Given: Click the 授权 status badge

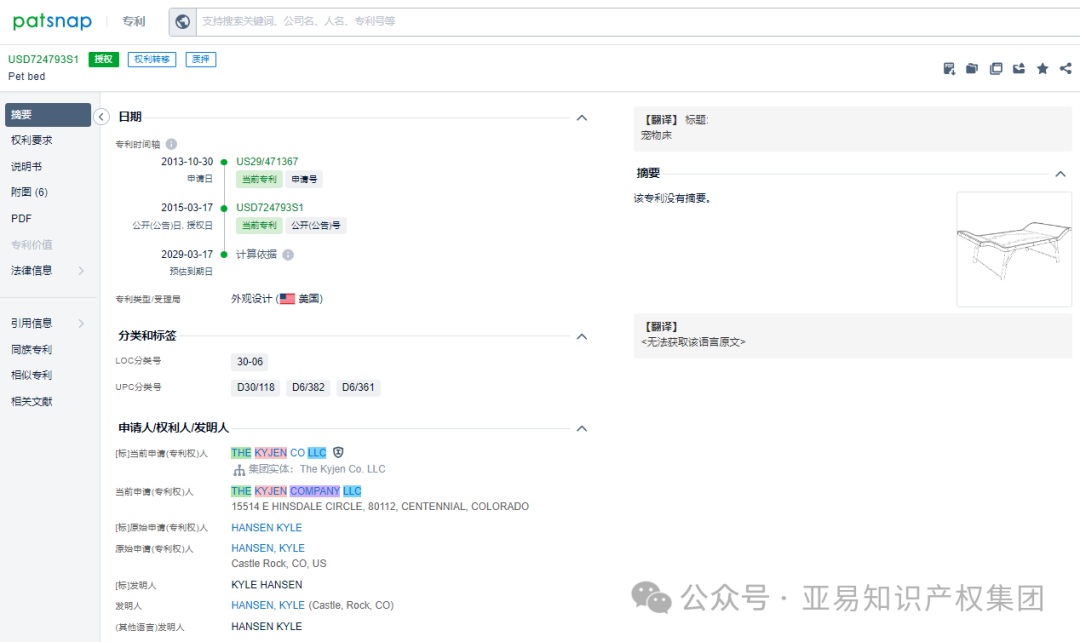Looking at the screenshot, I should tap(103, 59).
